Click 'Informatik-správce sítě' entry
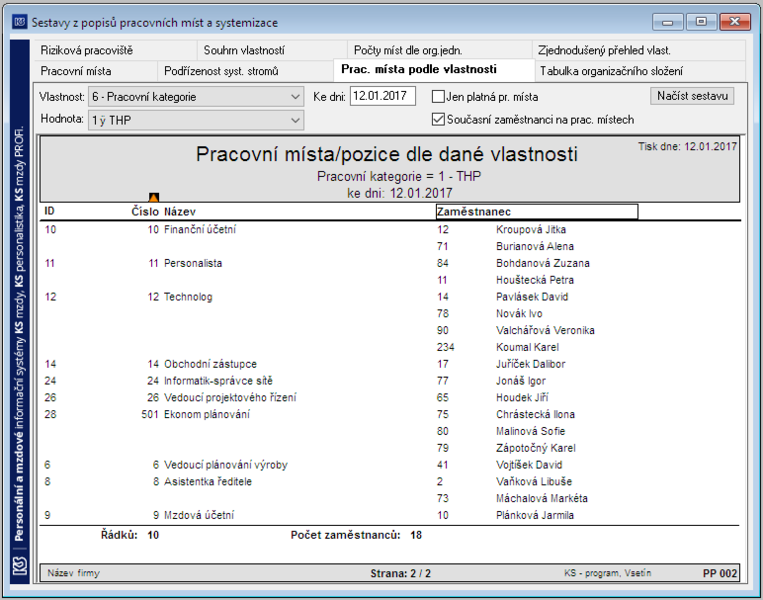Viewport: 763px width, 600px height. [218, 381]
